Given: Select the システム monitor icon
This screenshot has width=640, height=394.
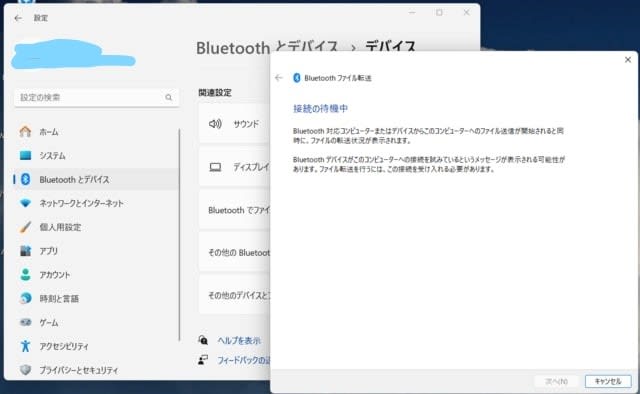Looking at the screenshot, I should pos(25,156).
